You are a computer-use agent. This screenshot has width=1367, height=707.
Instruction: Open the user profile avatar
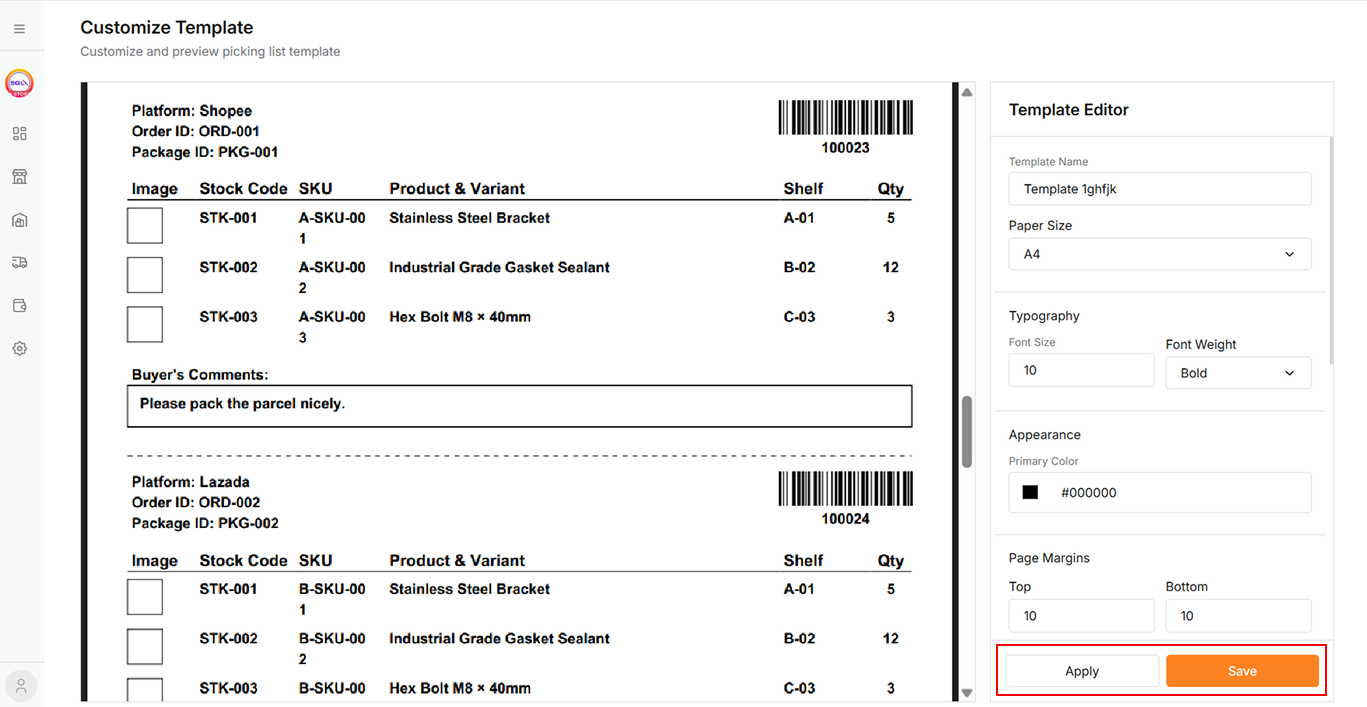pos(21,686)
